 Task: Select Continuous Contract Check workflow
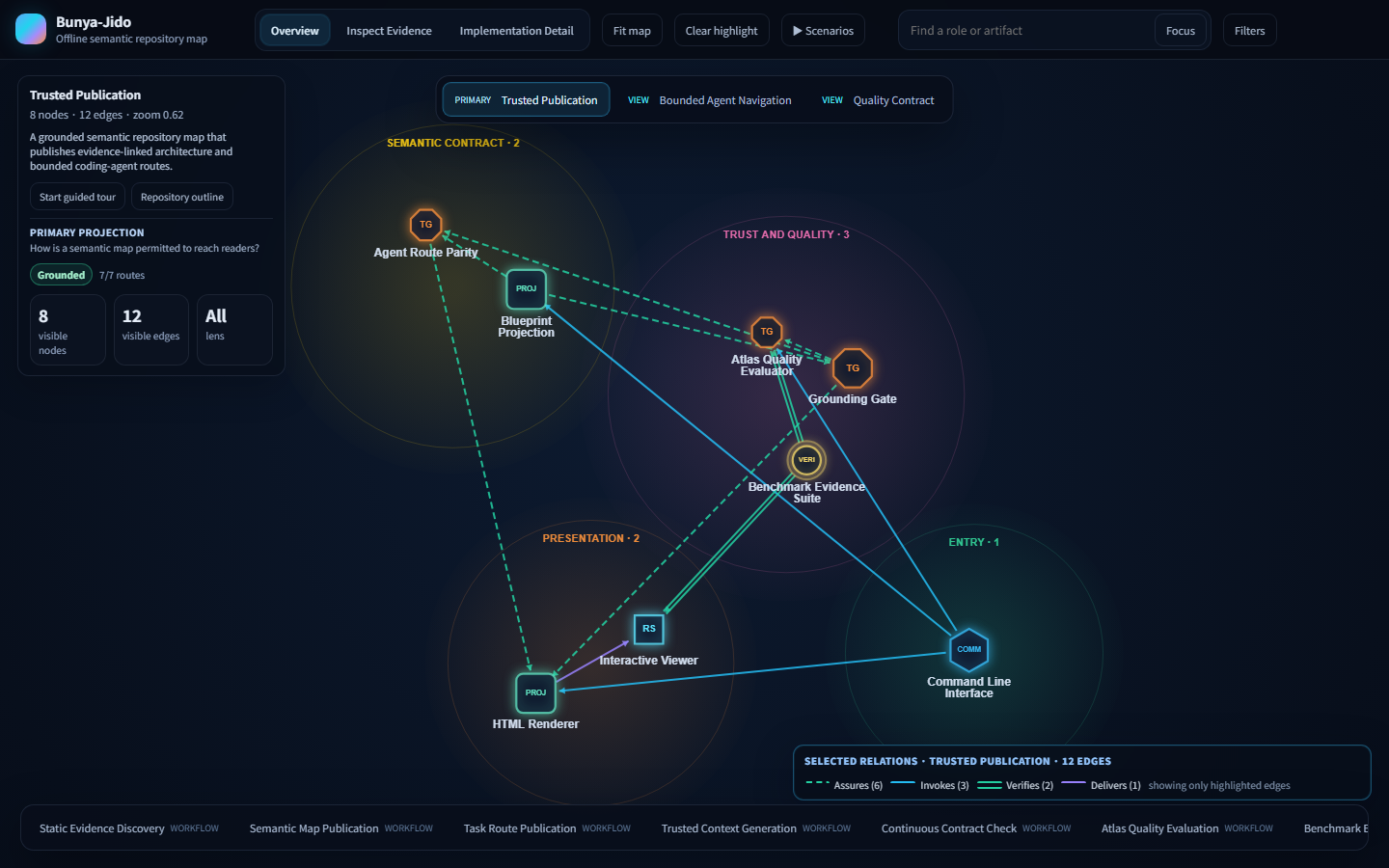tap(976, 828)
